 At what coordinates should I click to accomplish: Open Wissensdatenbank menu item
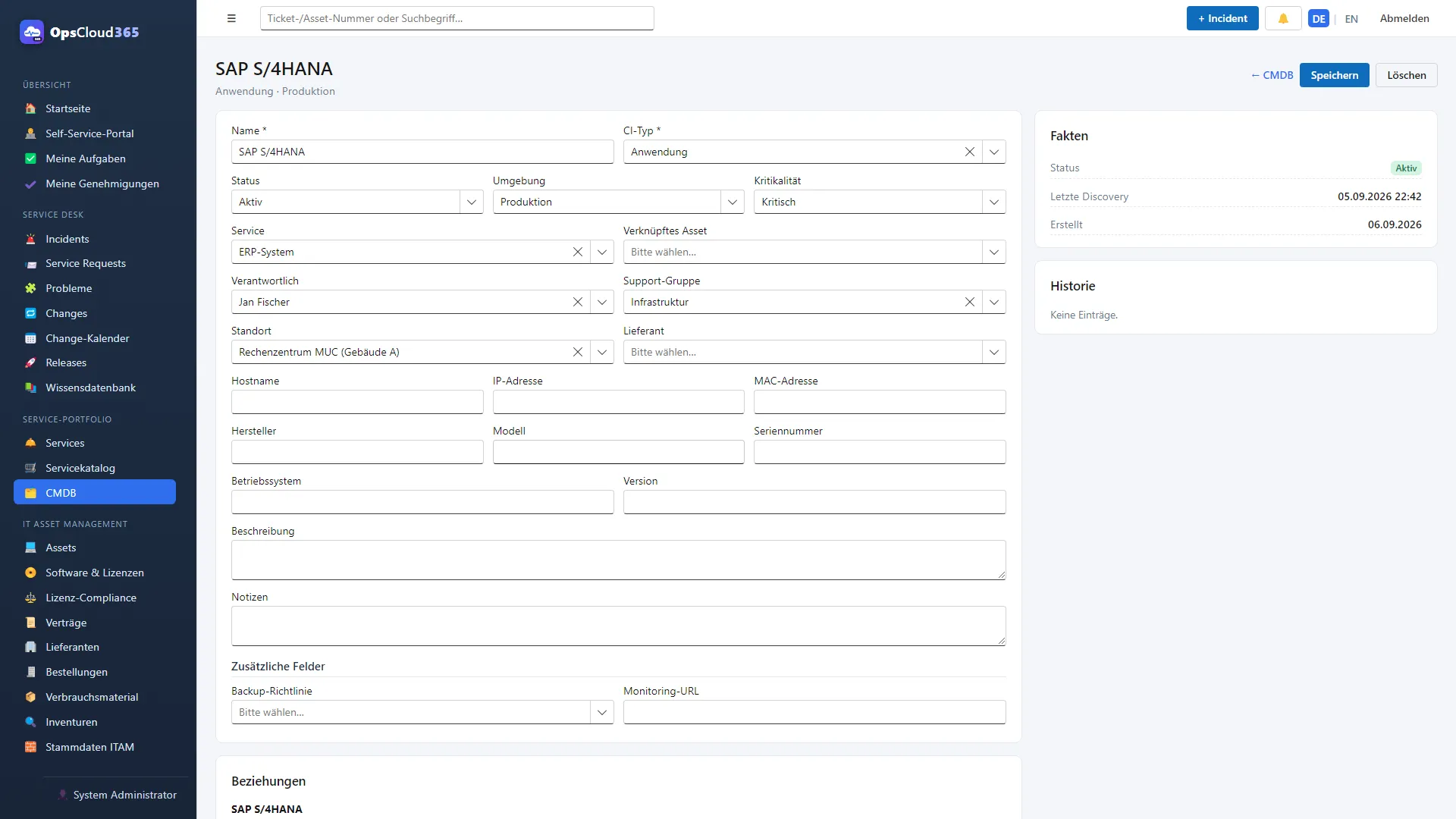click(x=95, y=388)
